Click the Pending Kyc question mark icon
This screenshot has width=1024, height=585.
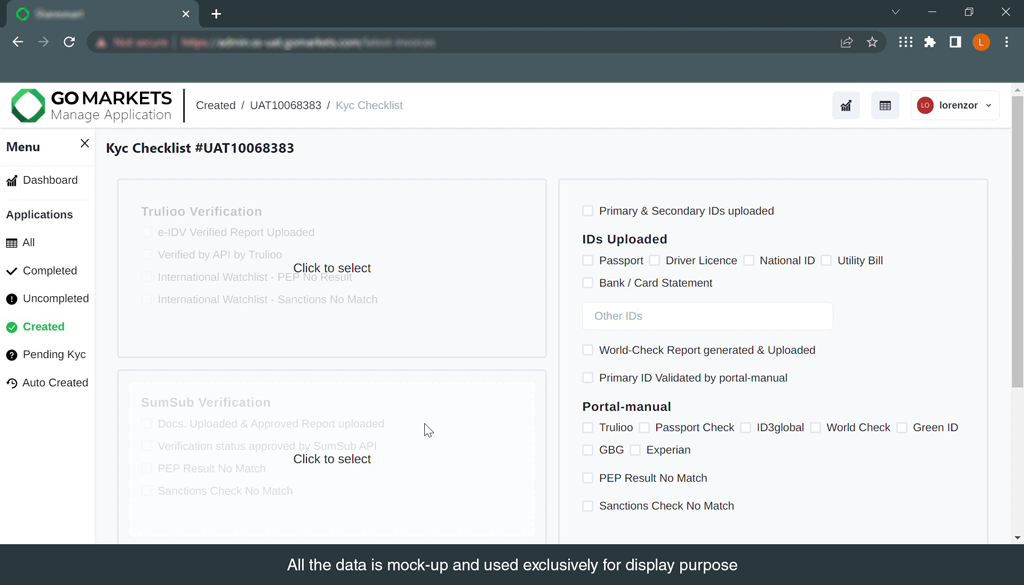click(12, 355)
